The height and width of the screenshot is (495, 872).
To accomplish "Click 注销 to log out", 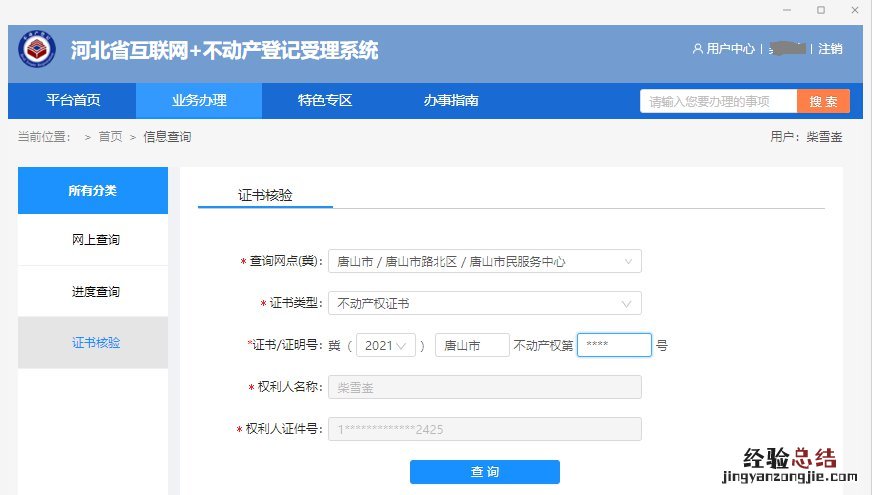I will (830, 49).
